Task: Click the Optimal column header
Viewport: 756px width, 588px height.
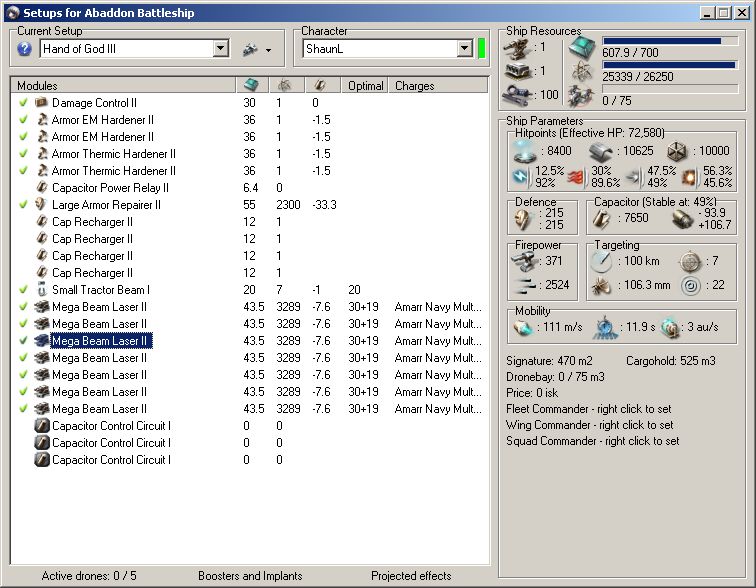Action: coord(365,86)
